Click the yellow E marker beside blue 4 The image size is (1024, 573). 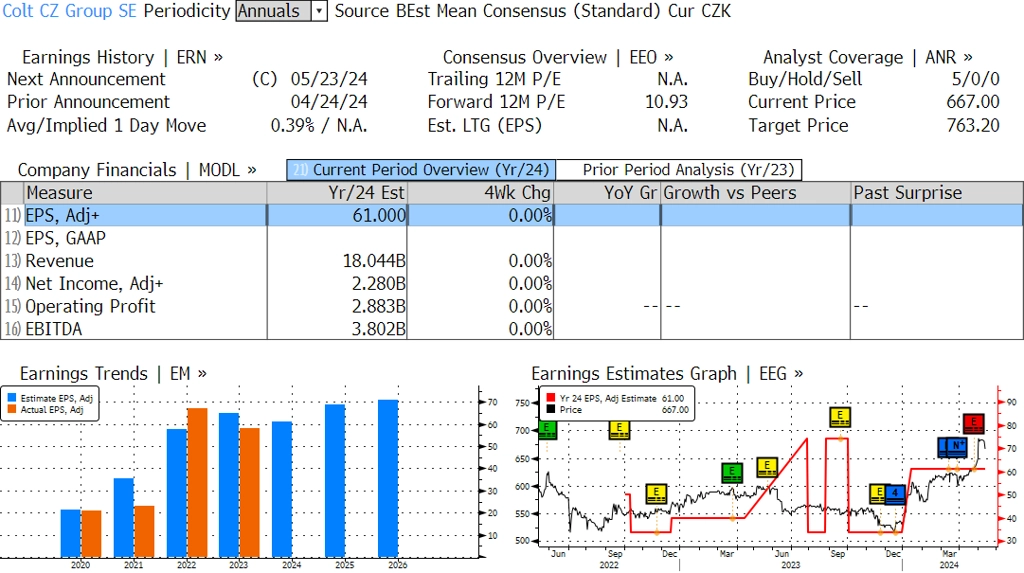[878, 493]
